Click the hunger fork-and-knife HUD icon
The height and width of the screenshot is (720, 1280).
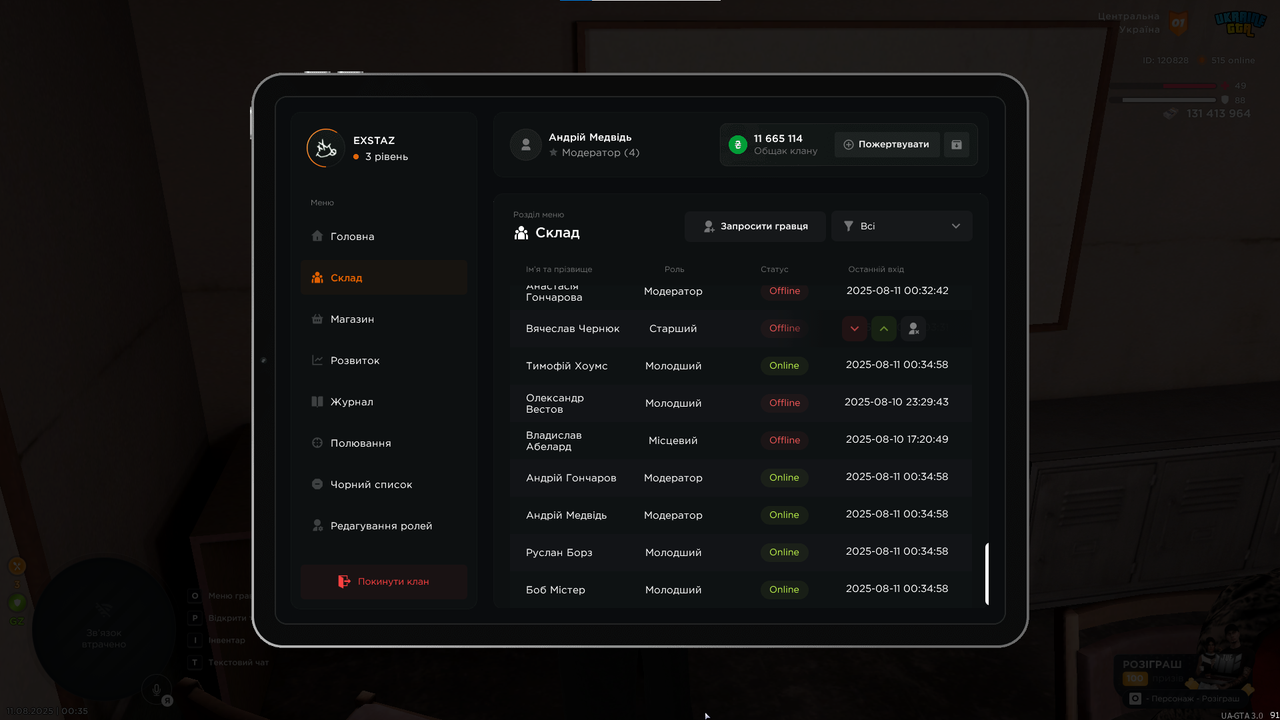pyautogui.click(x=17, y=566)
